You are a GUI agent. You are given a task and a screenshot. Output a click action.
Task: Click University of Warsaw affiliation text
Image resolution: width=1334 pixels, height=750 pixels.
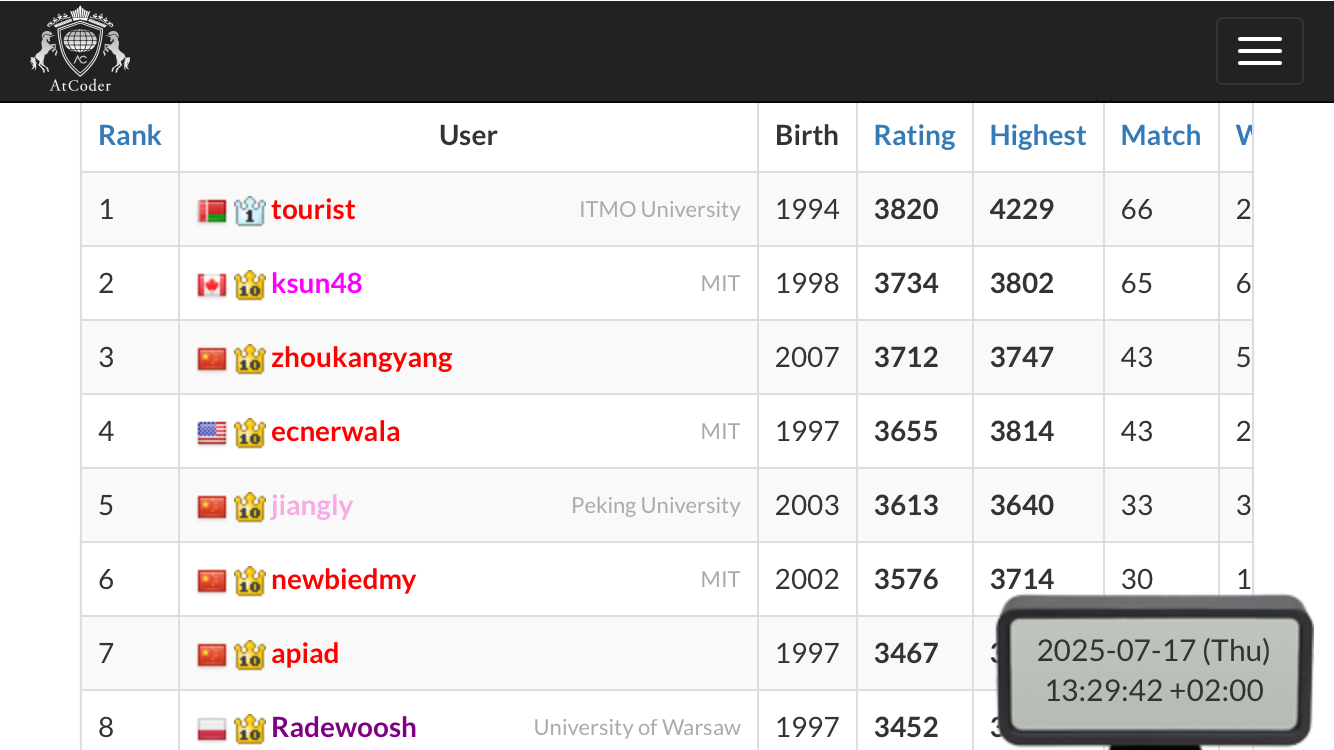[637, 728]
